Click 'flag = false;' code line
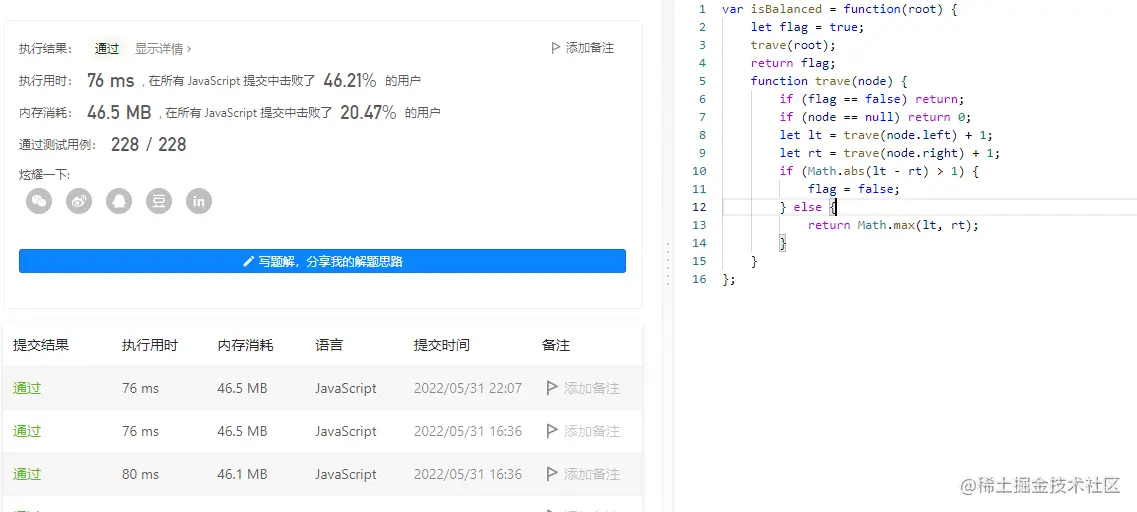Viewport: 1137px width, 512px height. [853, 189]
